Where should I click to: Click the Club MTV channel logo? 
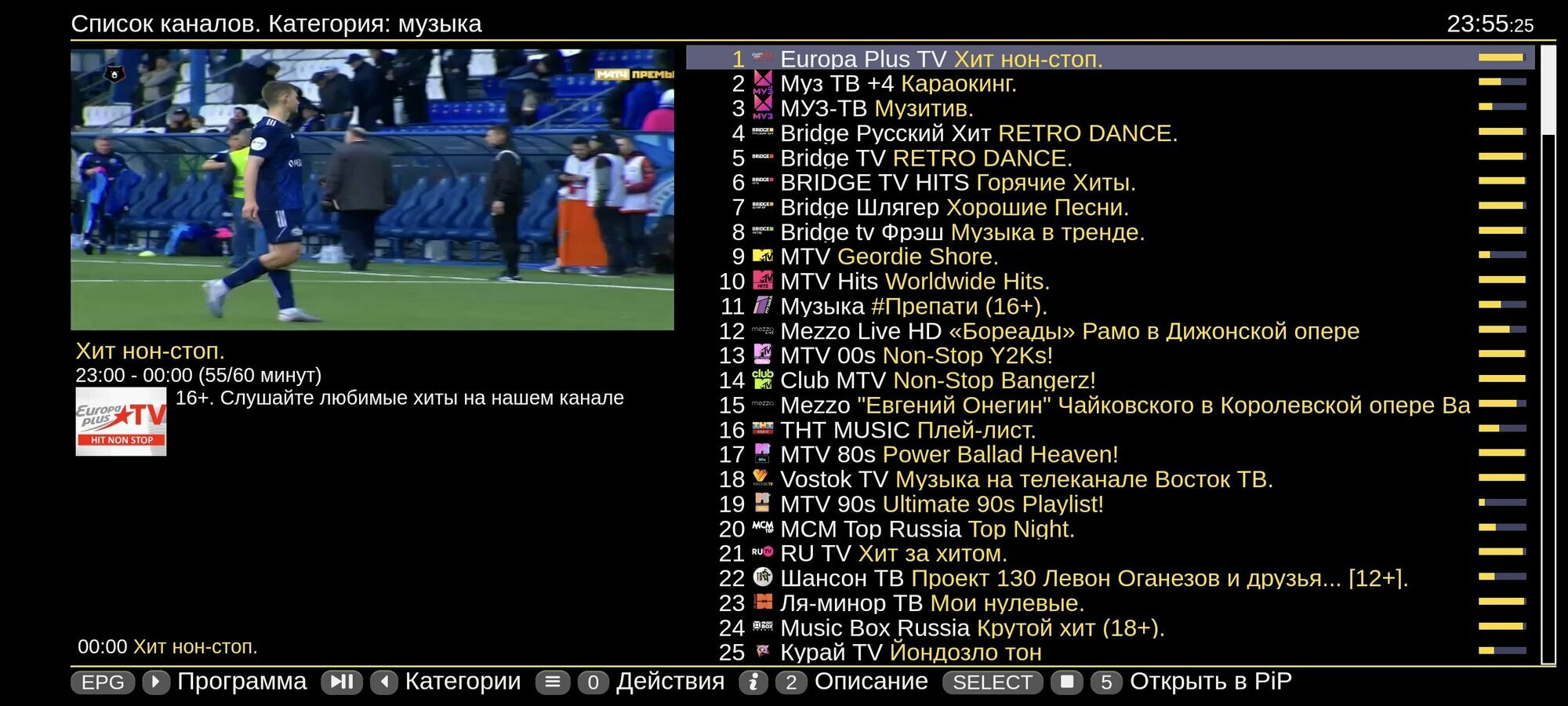point(762,380)
